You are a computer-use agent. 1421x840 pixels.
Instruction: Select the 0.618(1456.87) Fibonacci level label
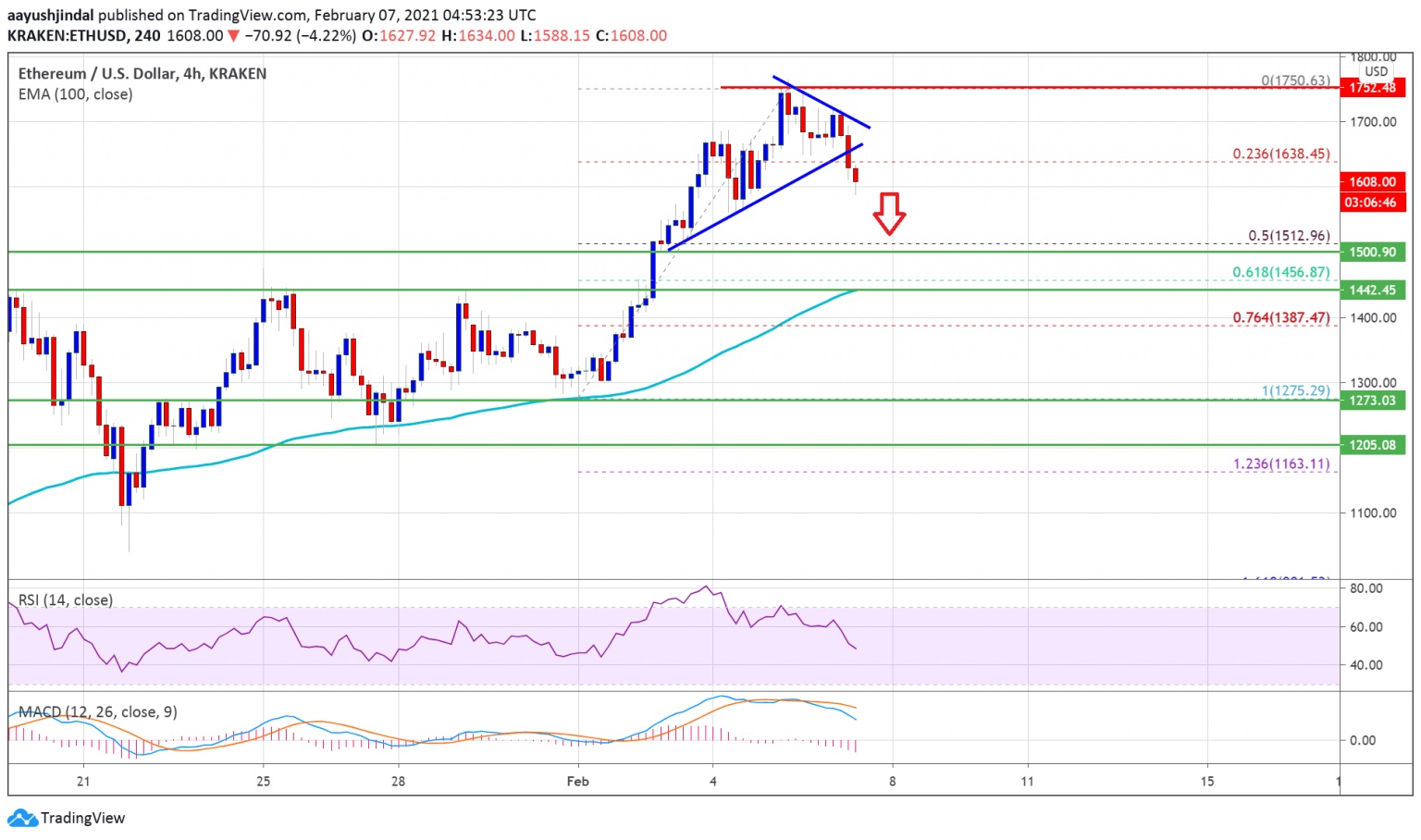pyautogui.click(x=1281, y=273)
